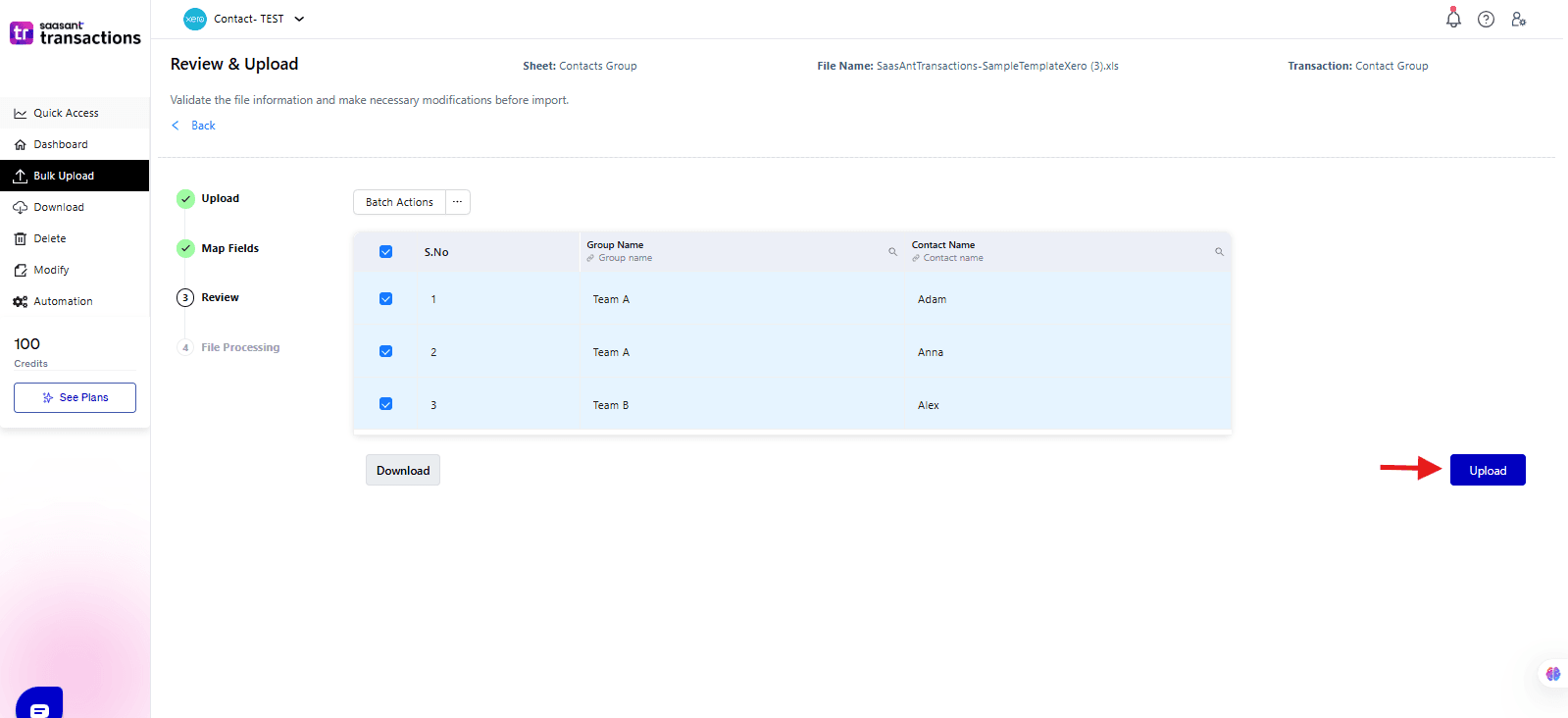This screenshot has width=1568, height=718.
Task: Open the more options ellipsis menu
Action: 457,202
